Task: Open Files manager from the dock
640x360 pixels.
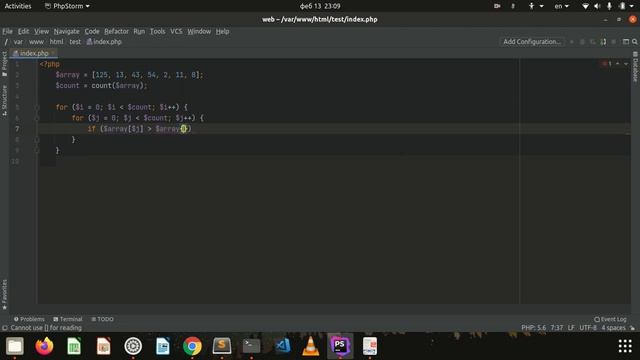Action: click(x=15, y=346)
